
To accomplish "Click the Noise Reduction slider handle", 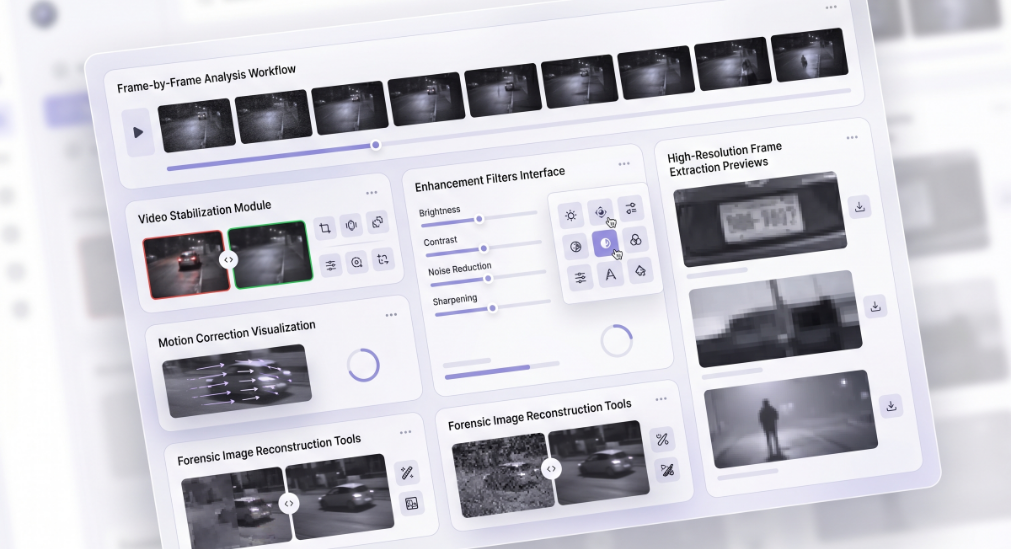I will click(488, 278).
